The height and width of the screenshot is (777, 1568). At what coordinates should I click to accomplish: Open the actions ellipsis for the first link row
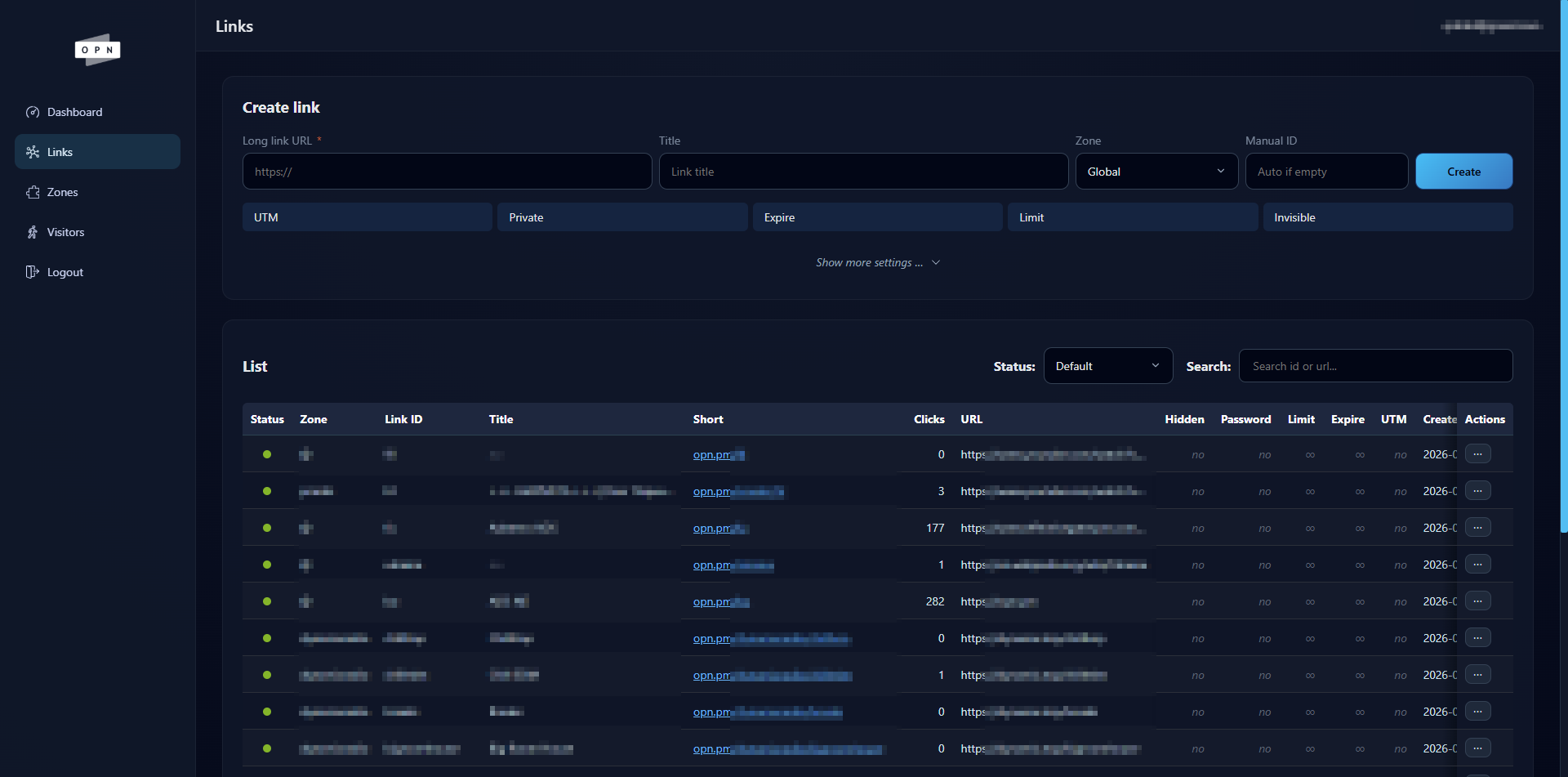1479,453
